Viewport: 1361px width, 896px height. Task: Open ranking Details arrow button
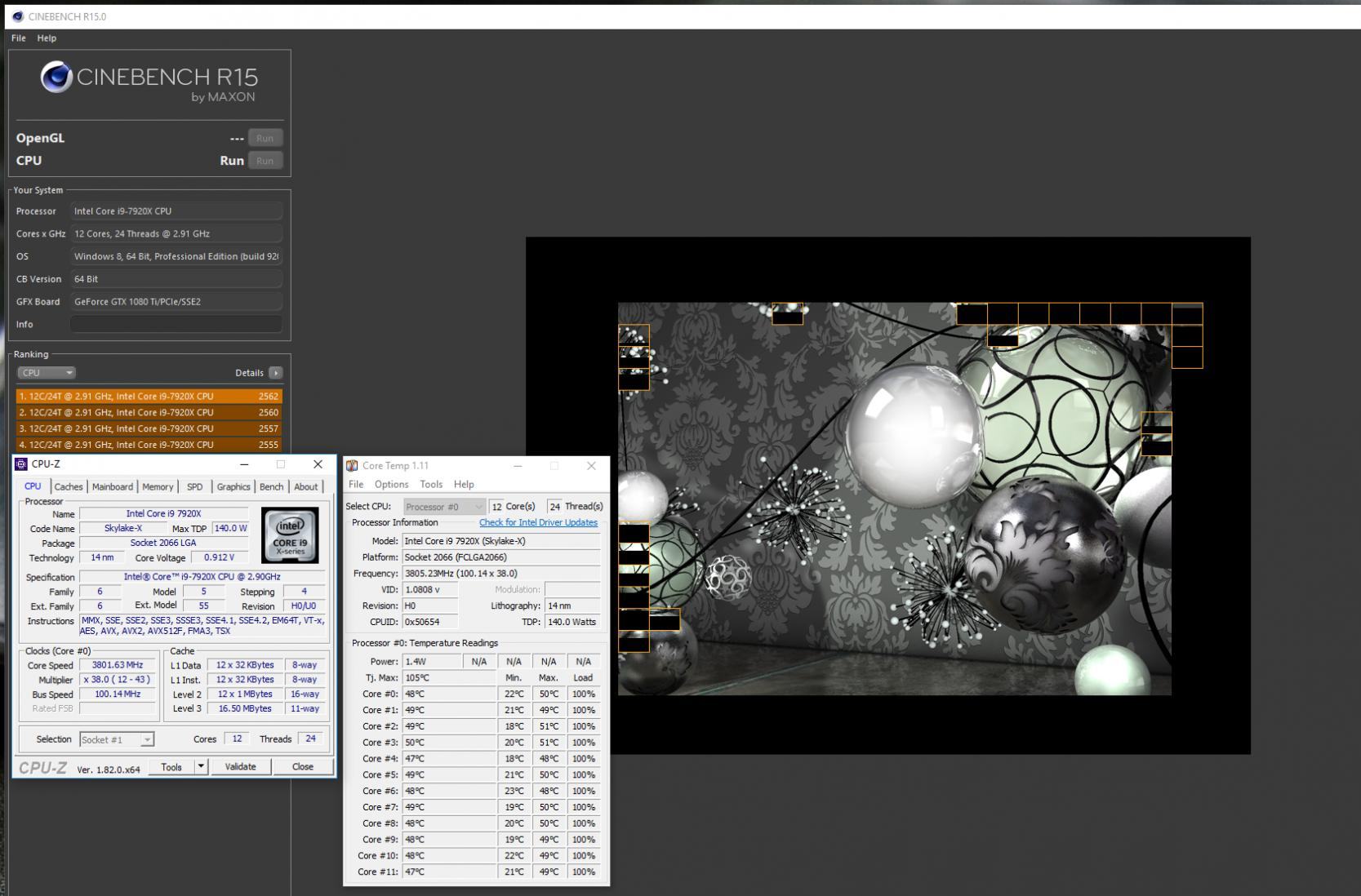pos(276,373)
